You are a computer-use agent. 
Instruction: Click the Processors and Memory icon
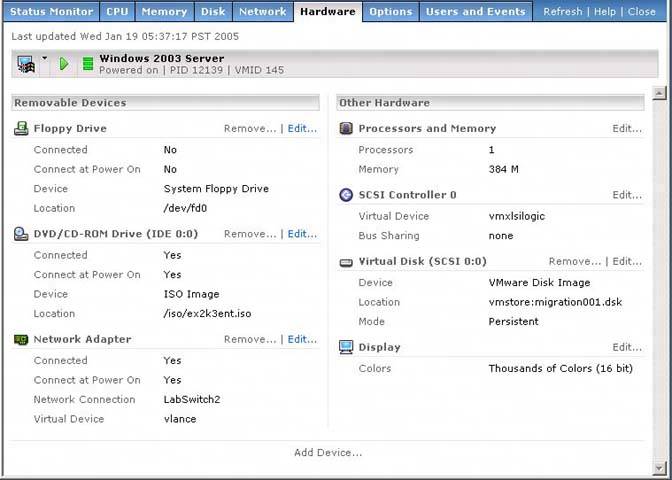click(346, 129)
